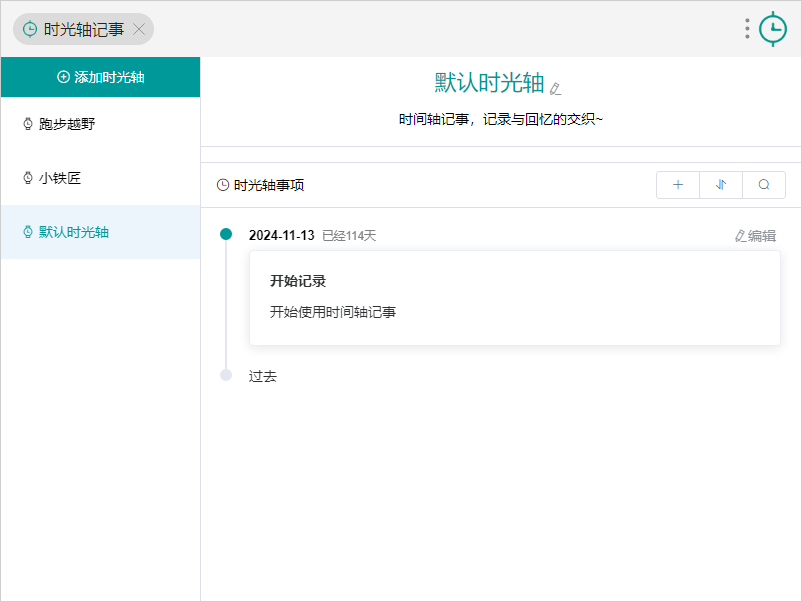Close the 时光轴记事 tab

tap(139, 29)
